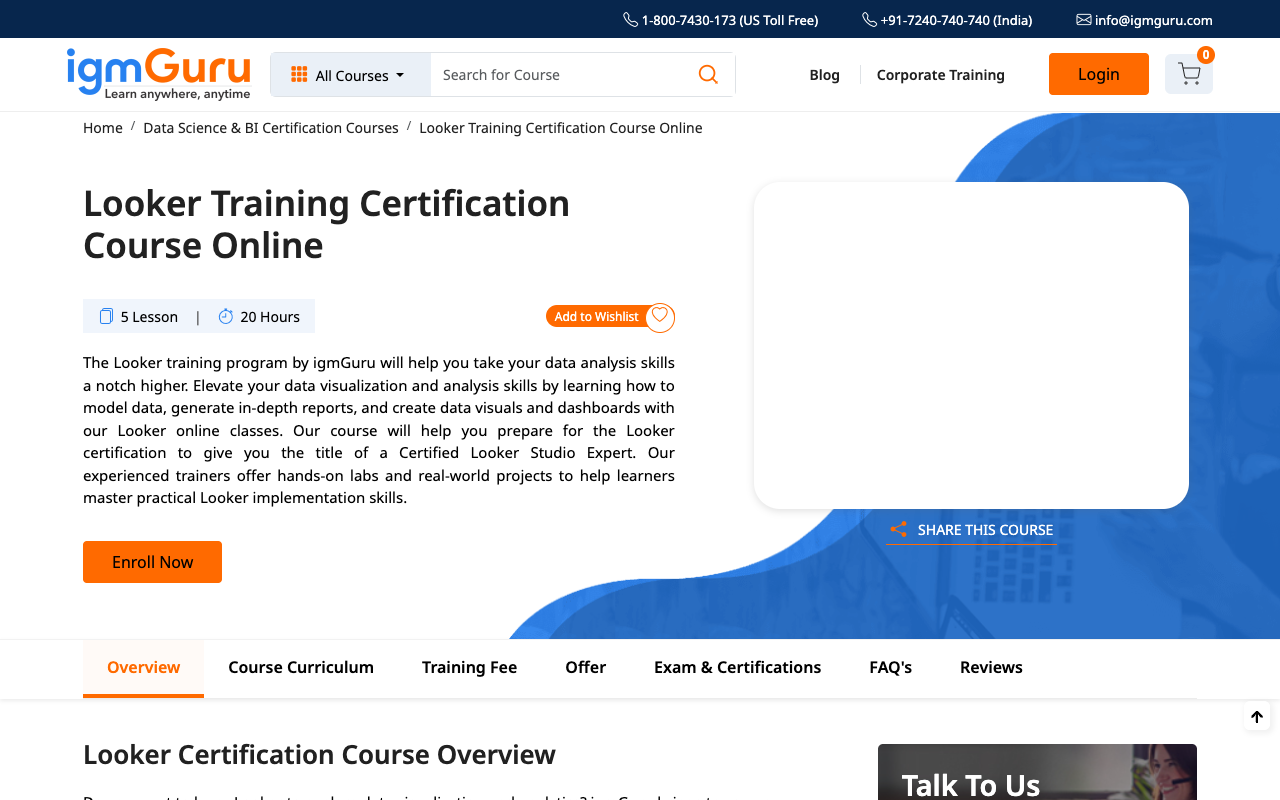
Task: Click the Login button
Action: pyautogui.click(x=1098, y=74)
